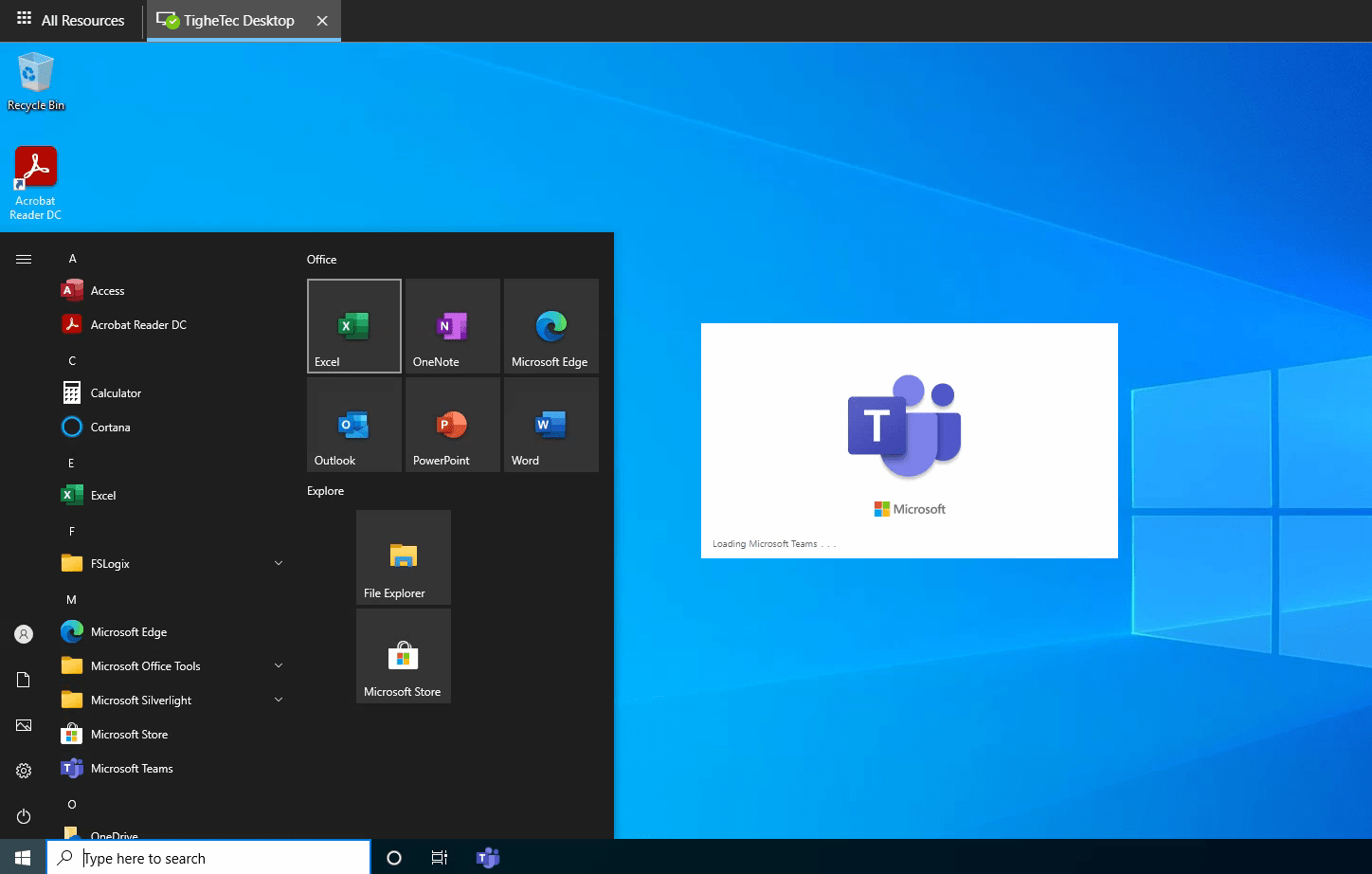The width and height of the screenshot is (1372, 874).
Task: Click the Explore tile group header
Action: tap(326, 491)
